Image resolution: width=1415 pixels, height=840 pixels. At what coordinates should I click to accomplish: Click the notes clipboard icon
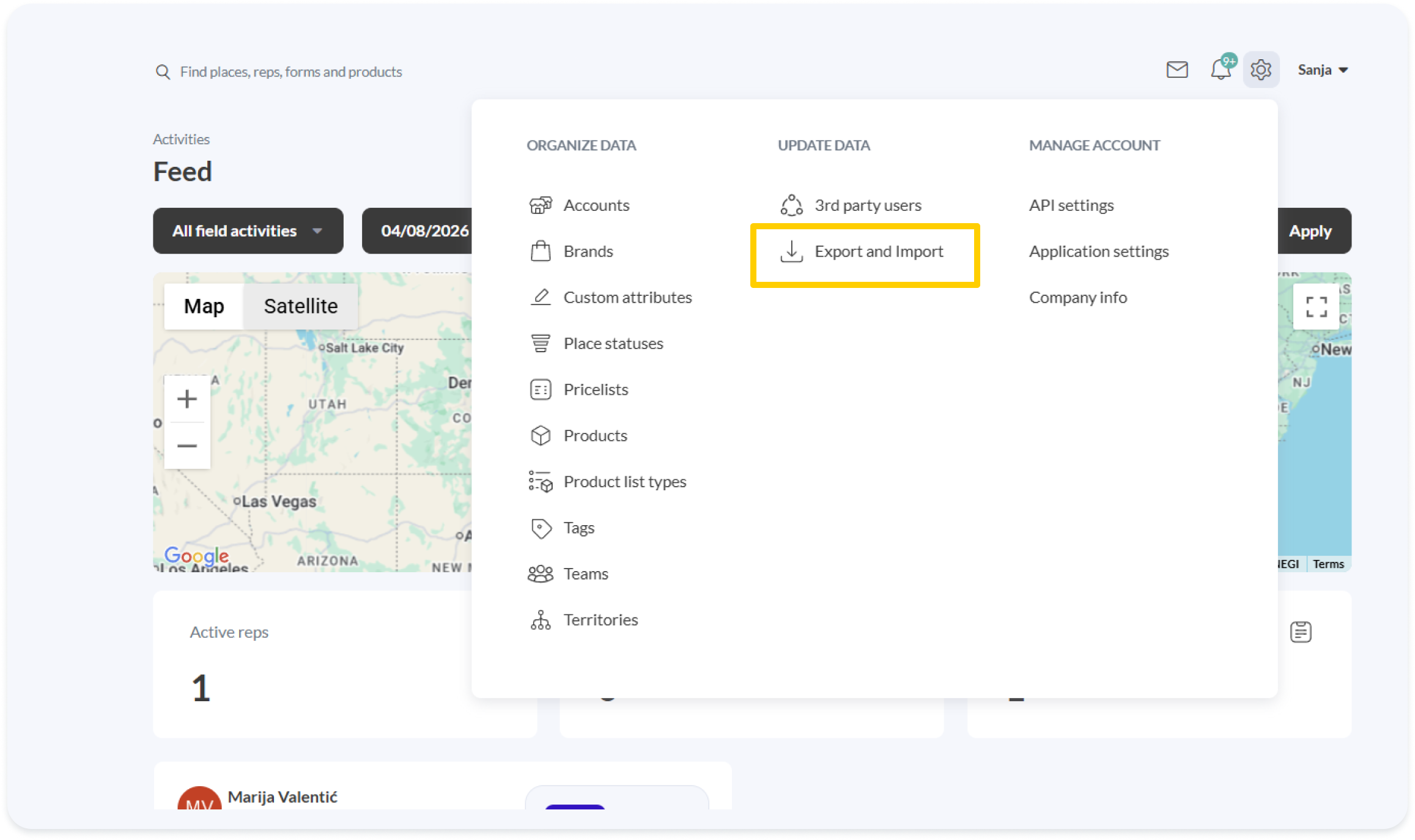pos(1301,632)
